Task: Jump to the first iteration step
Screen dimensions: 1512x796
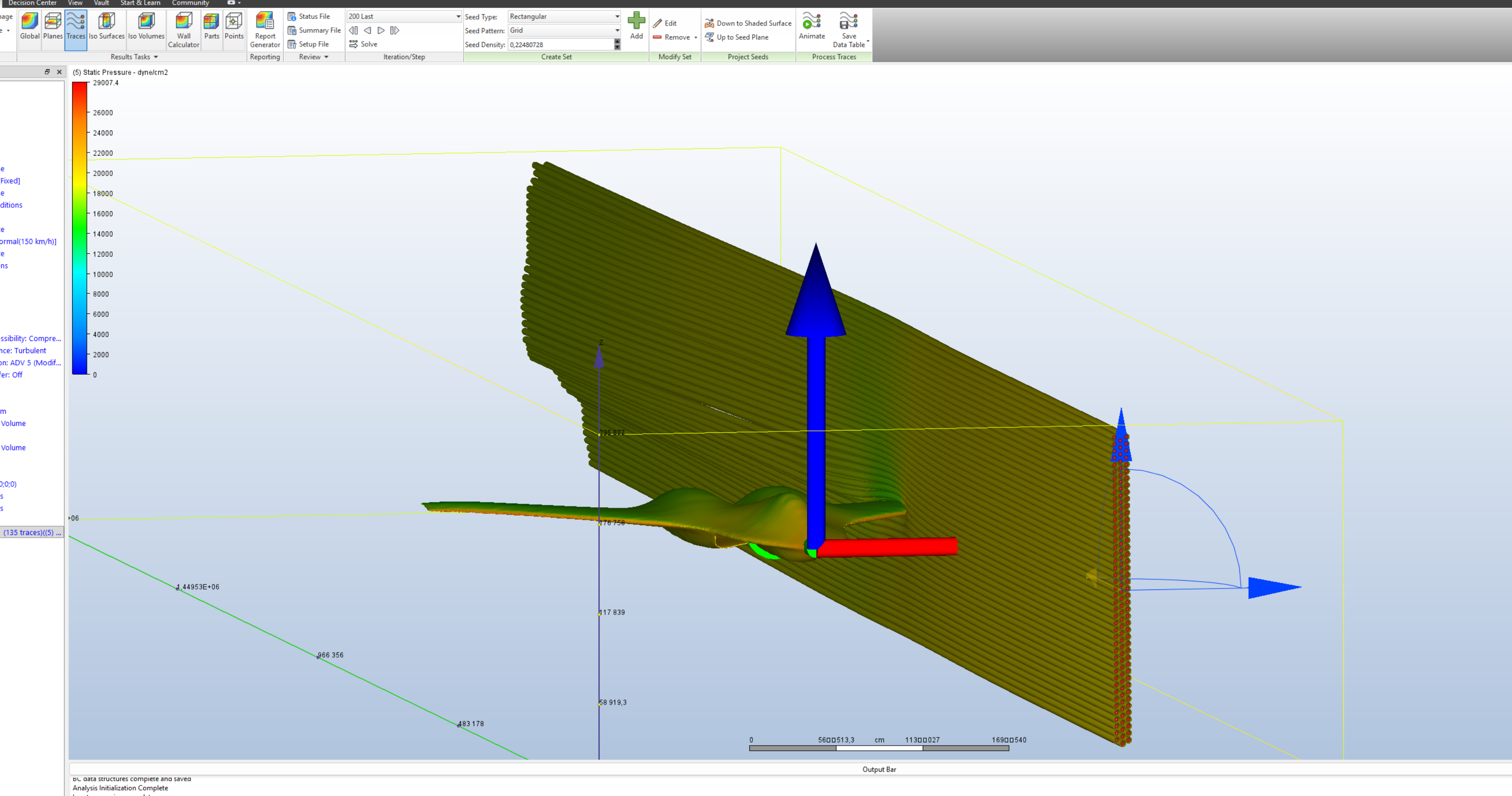Action: point(353,30)
